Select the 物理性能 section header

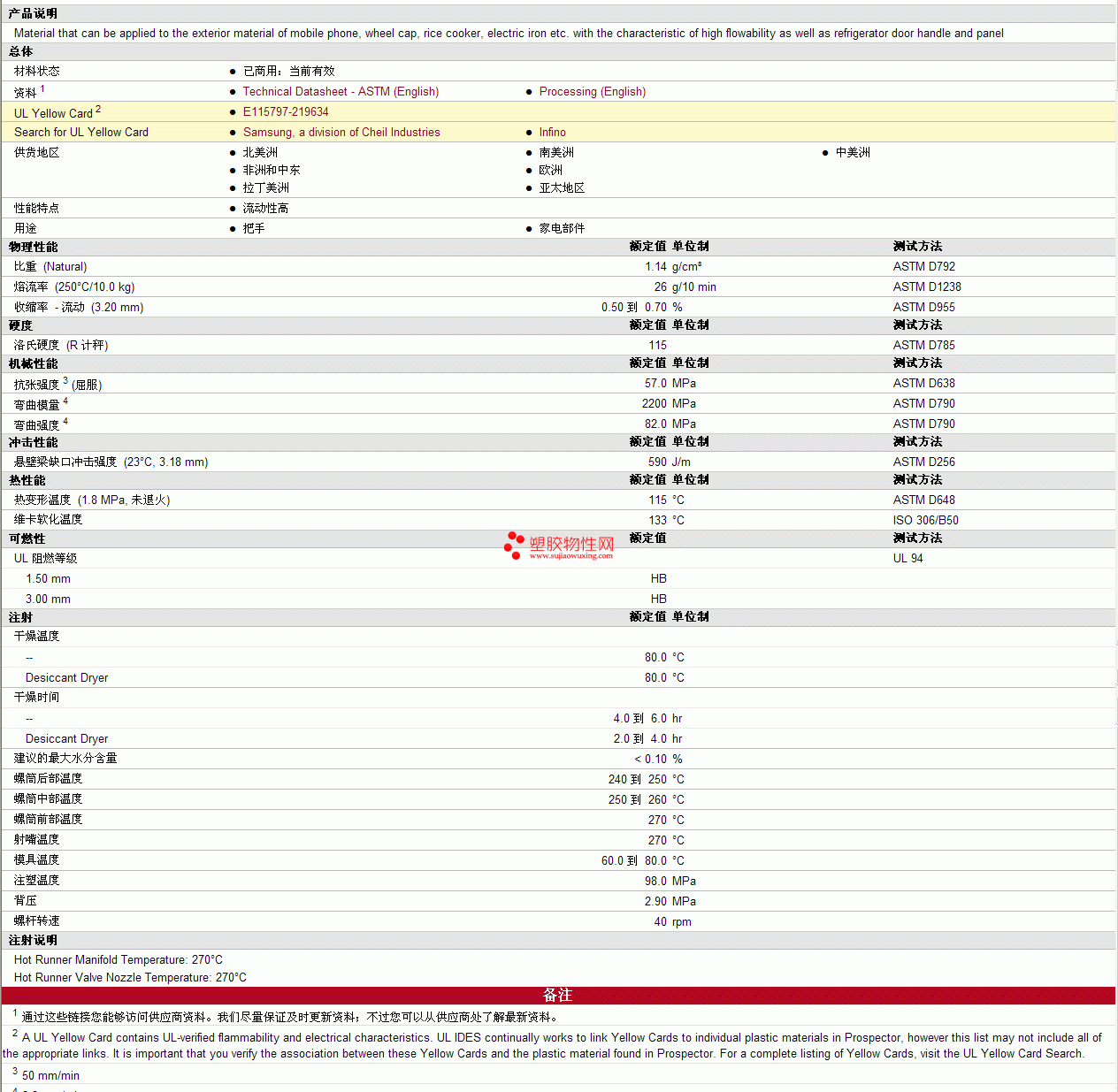point(34,248)
